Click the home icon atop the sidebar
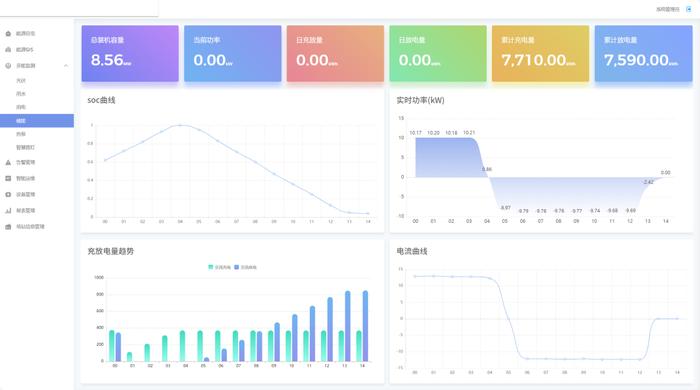700x390 pixels. point(8,33)
